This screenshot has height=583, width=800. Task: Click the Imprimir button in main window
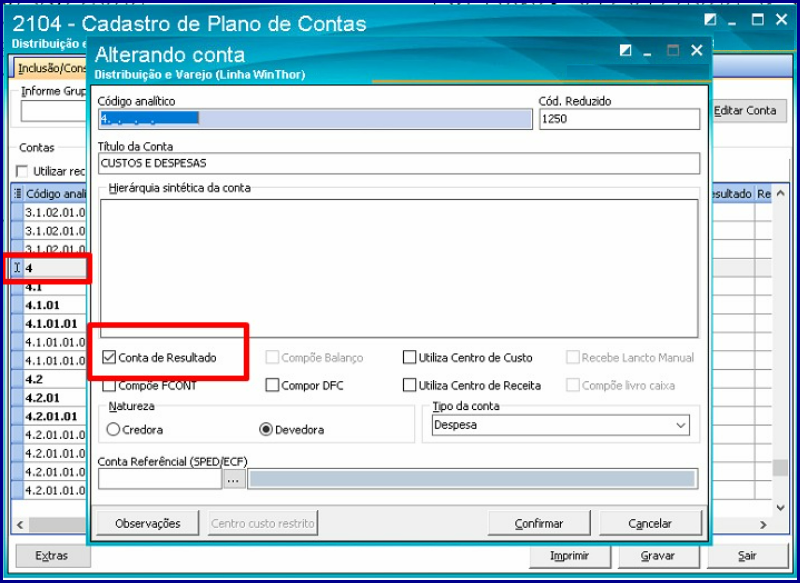(569, 555)
